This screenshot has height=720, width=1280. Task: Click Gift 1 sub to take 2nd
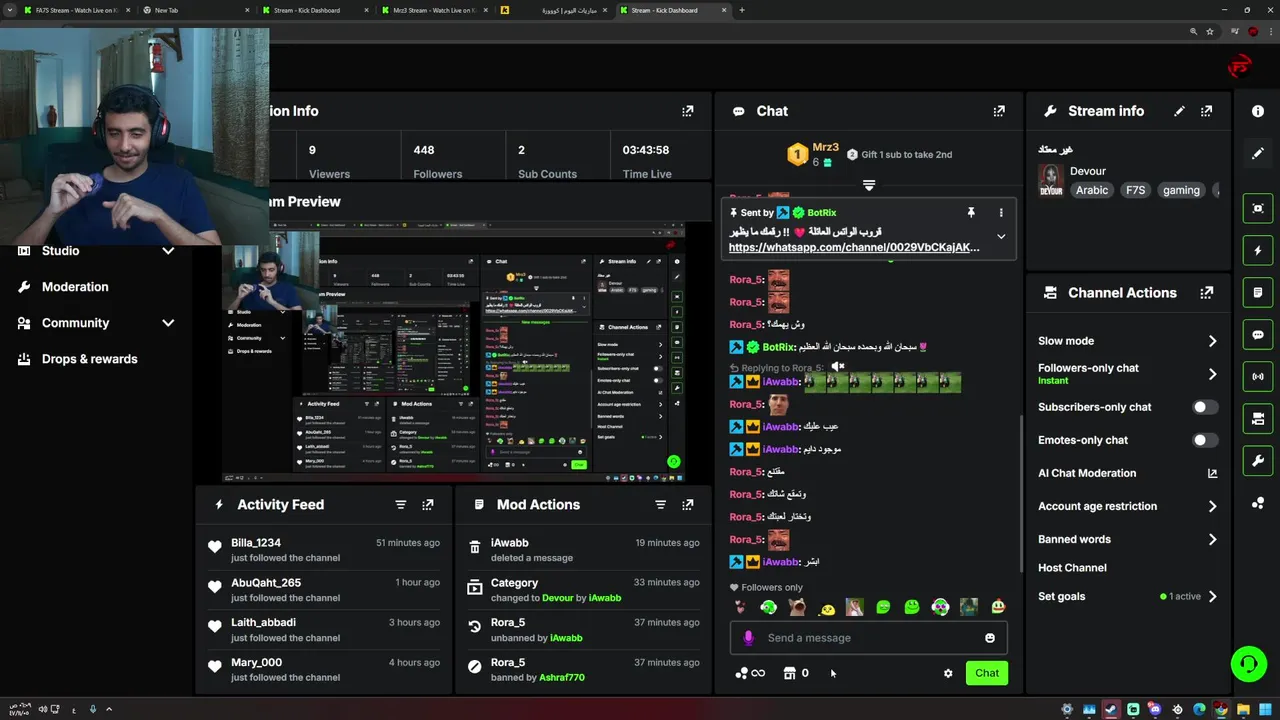(899, 155)
